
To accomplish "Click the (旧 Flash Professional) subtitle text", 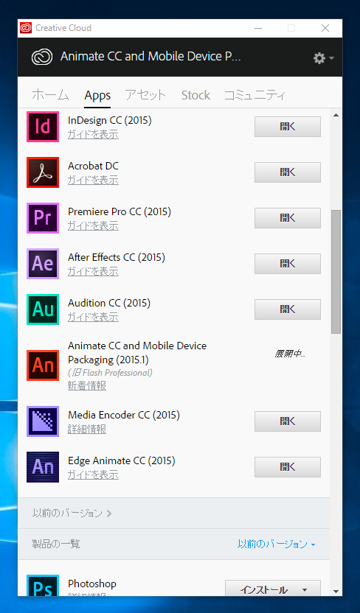I will [x=110, y=373].
